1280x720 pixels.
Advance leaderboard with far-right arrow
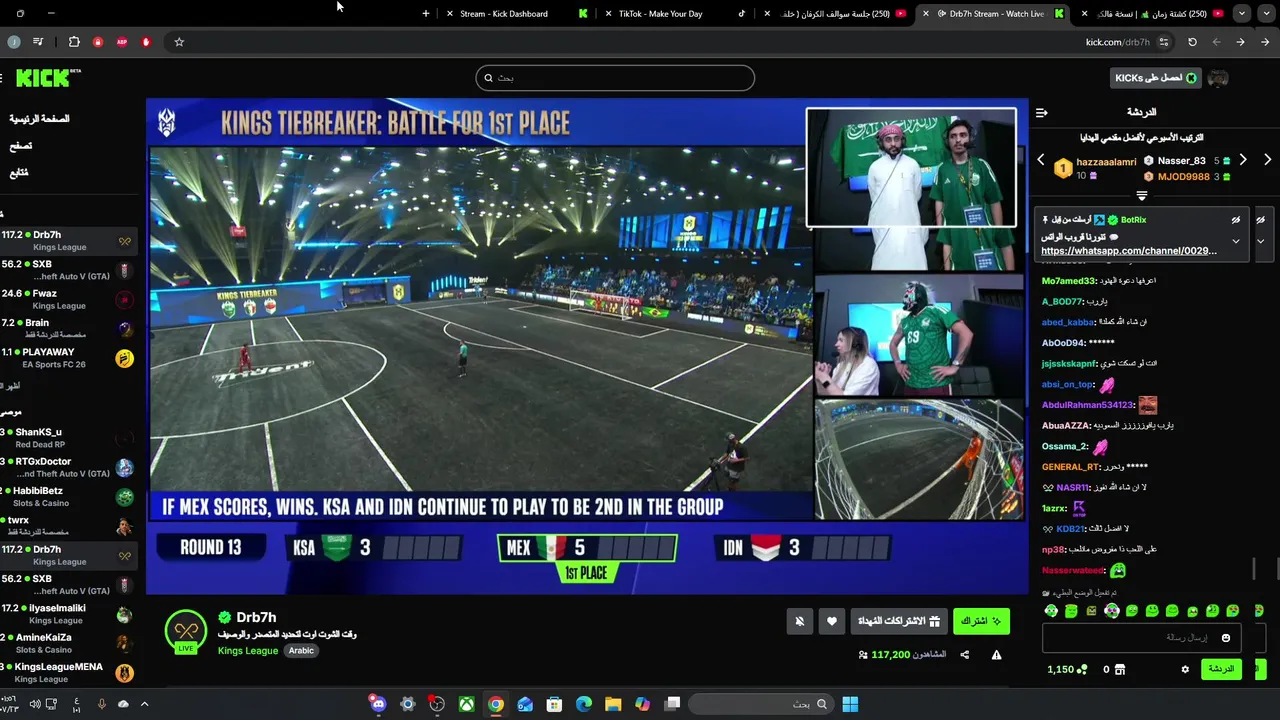pyautogui.click(x=1267, y=160)
